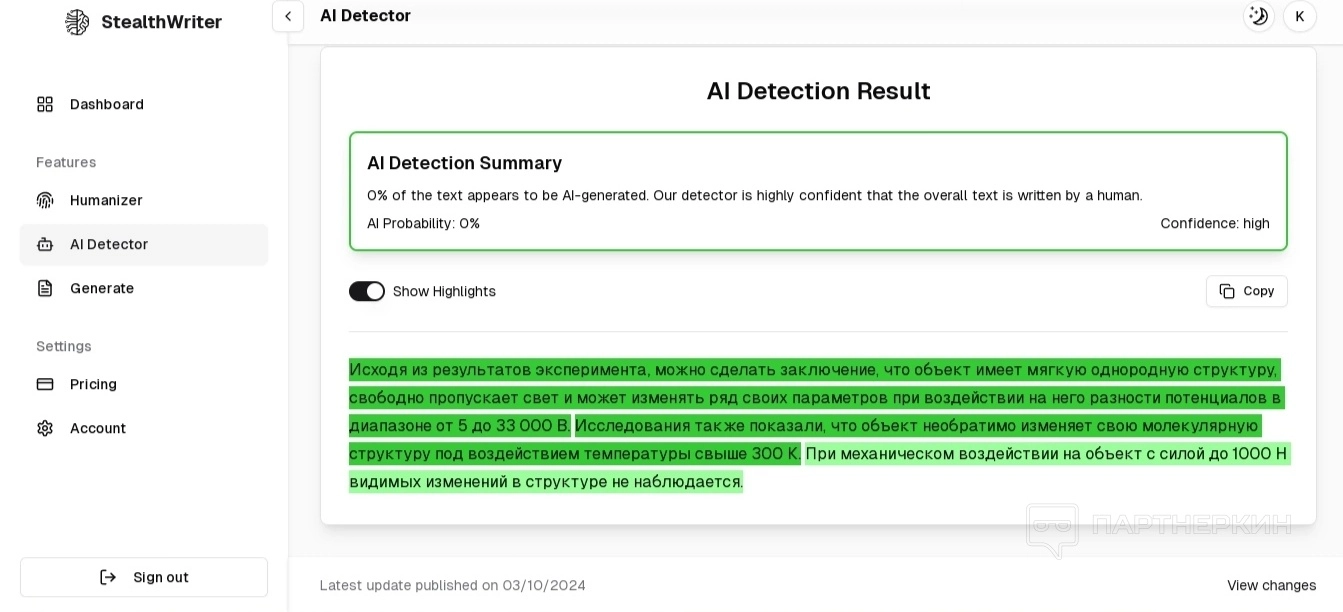Collapse sidebar with the chevron button
Viewport: 1343px width, 612px height.
coord(288,16)
